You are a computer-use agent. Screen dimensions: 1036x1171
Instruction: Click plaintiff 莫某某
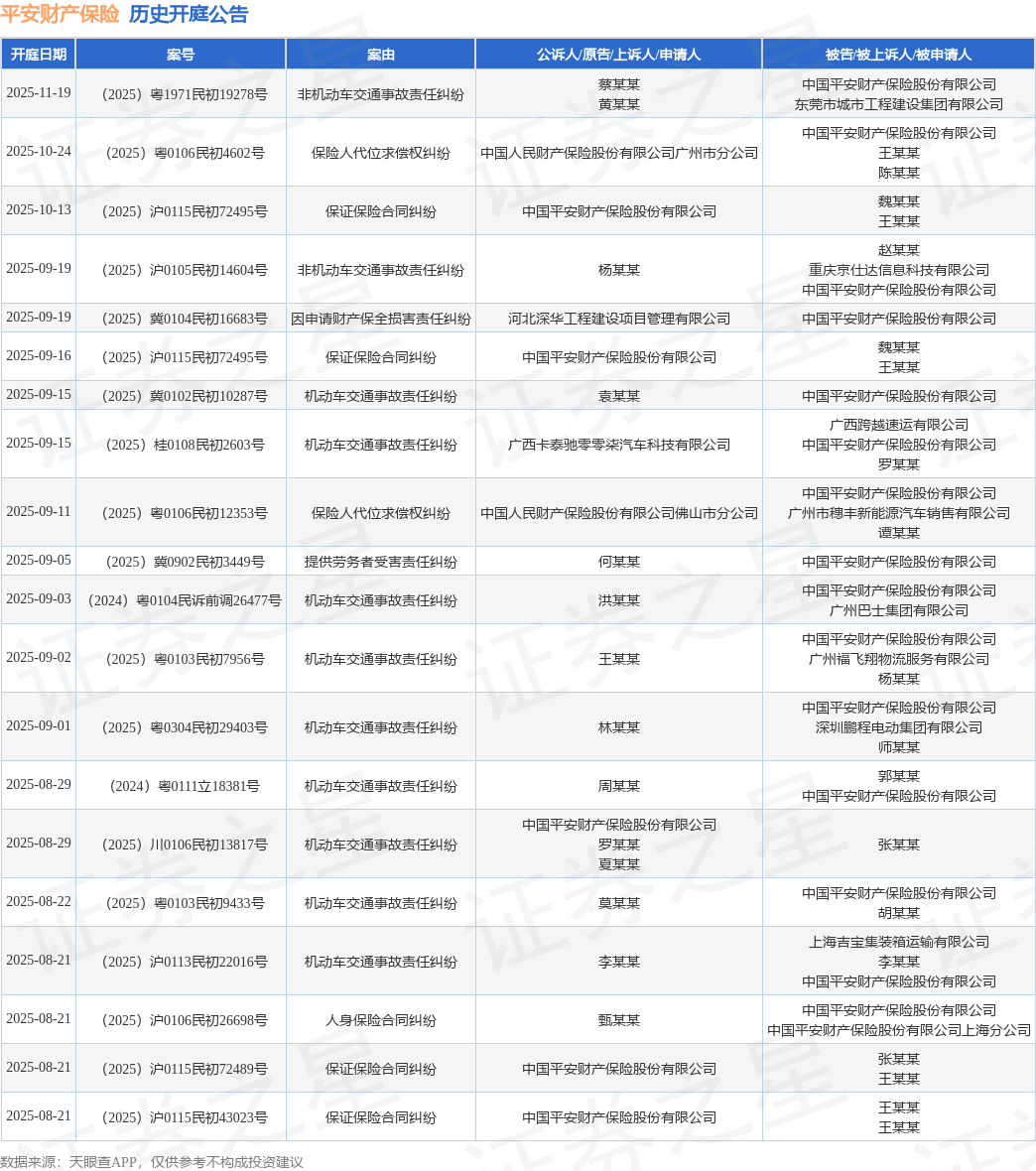[619, 903]
